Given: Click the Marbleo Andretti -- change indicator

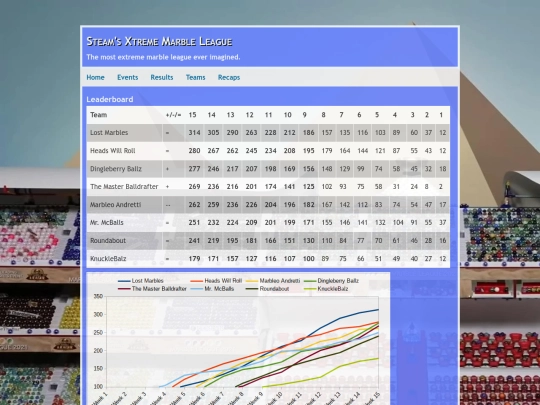Looking at the screenshot, I should [x=168, y=205].
